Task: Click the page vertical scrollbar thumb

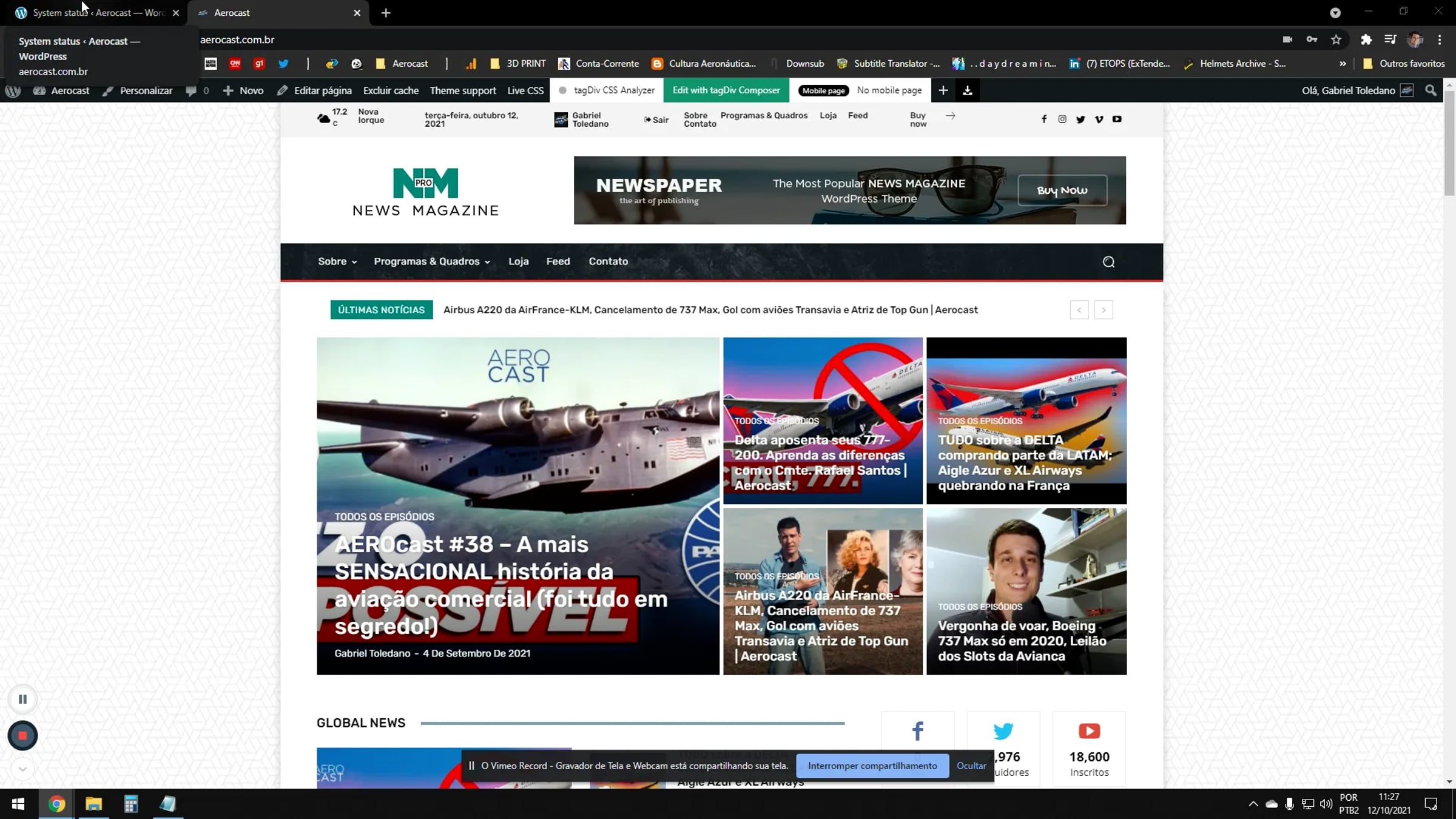Action: tap(1450, 143)
